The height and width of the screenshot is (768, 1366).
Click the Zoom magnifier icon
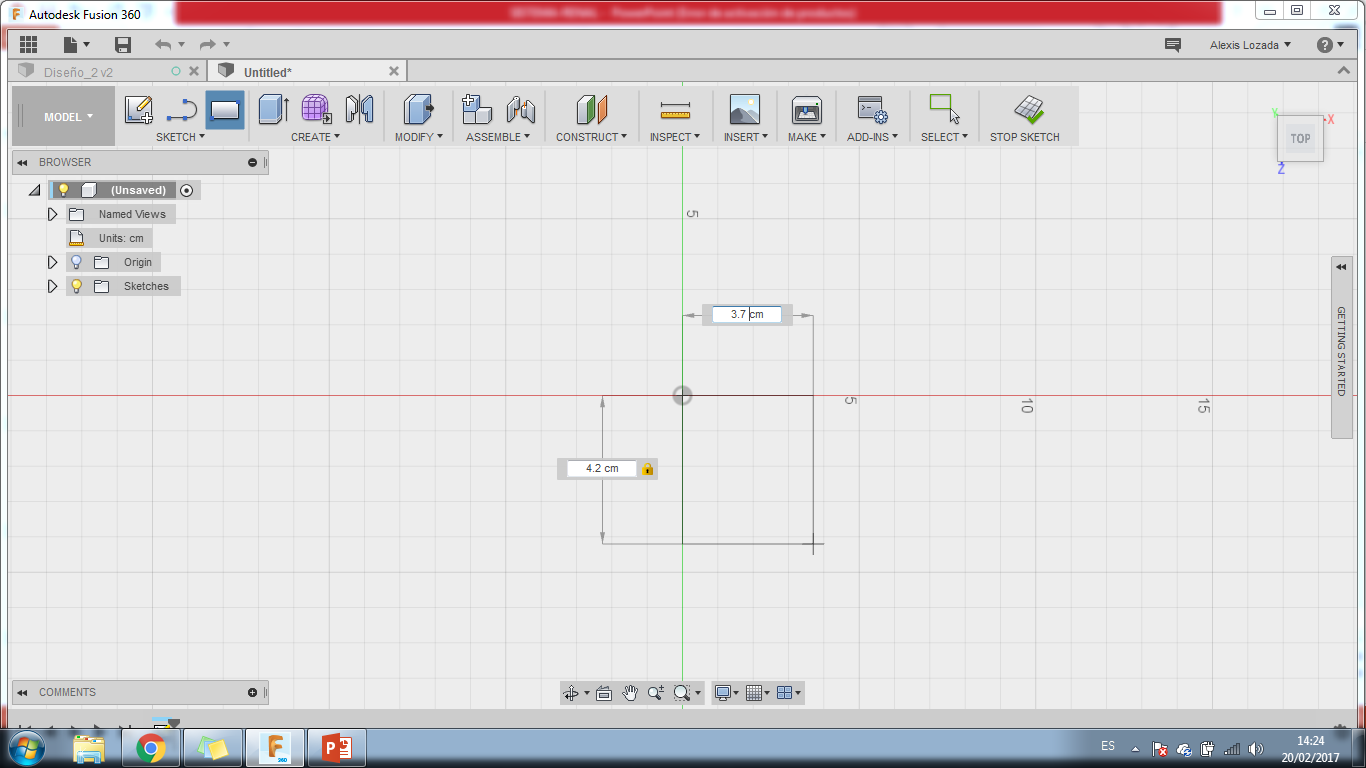click(656, 693)
